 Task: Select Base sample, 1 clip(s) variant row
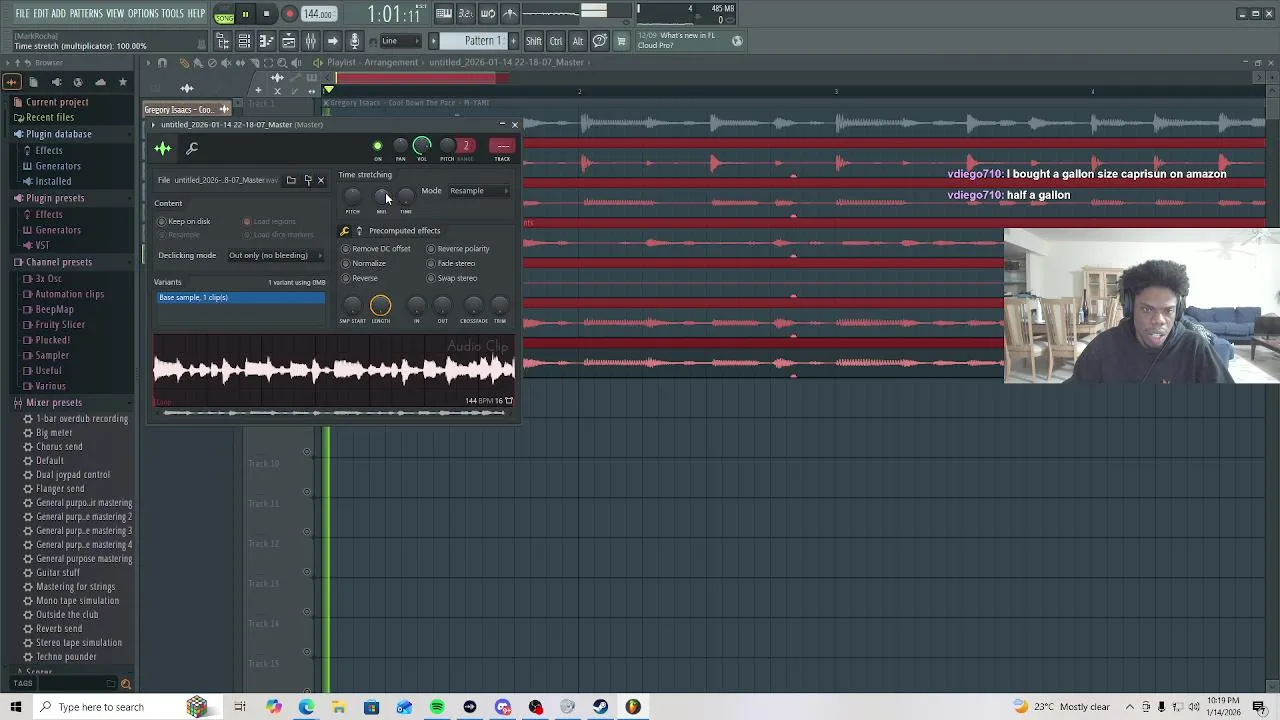241,298
